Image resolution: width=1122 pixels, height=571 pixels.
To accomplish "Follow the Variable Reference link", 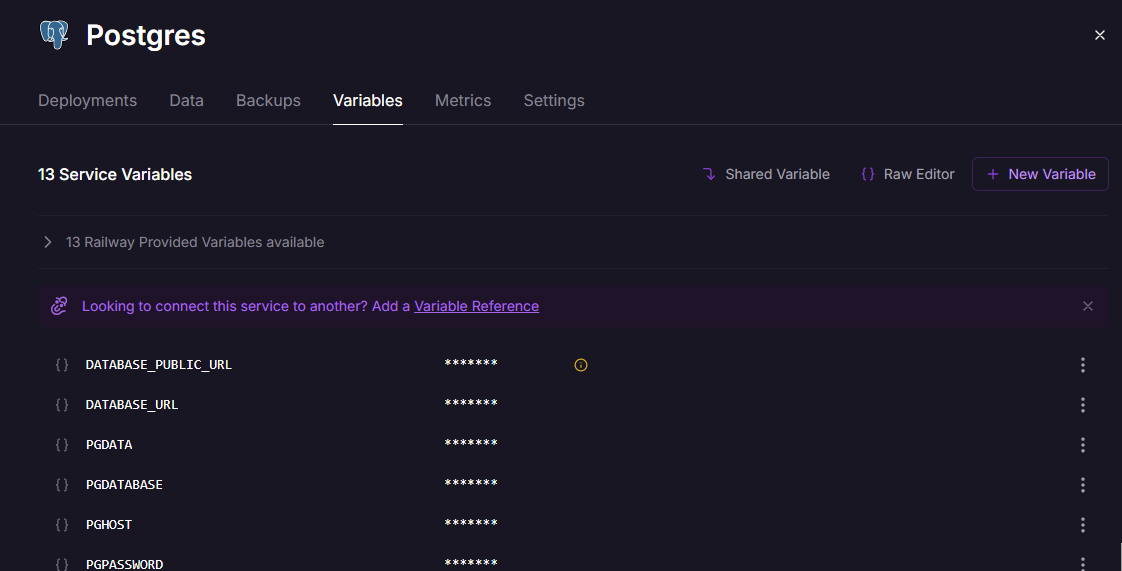I will pyautogui.click(x=477, y=306).
